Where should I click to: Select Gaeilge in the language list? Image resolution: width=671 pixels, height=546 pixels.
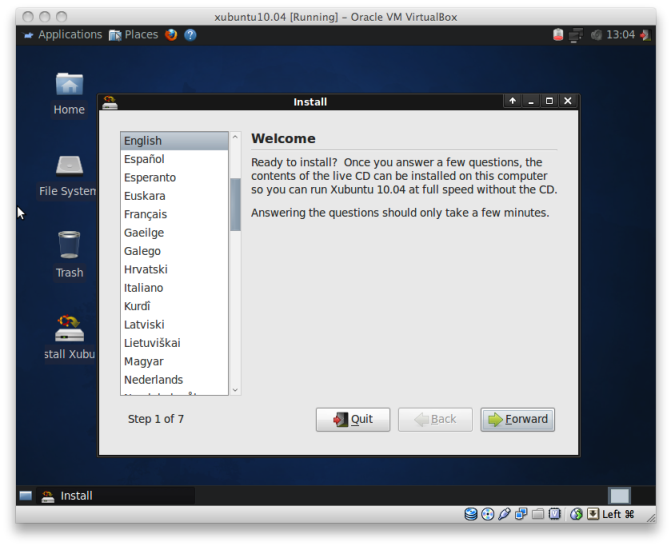[174, 233]
